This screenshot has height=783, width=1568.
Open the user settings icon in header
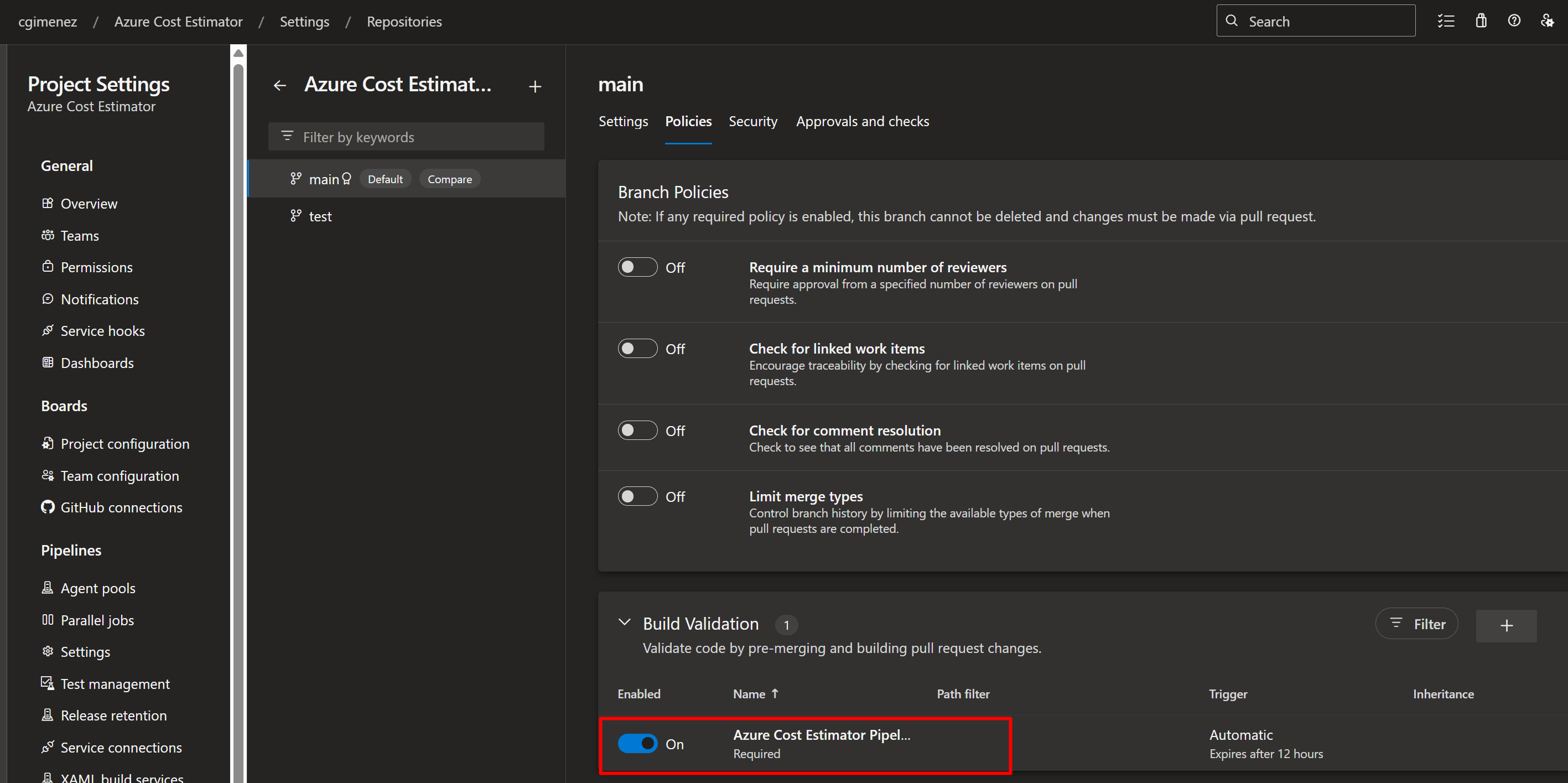point(1546,22)
